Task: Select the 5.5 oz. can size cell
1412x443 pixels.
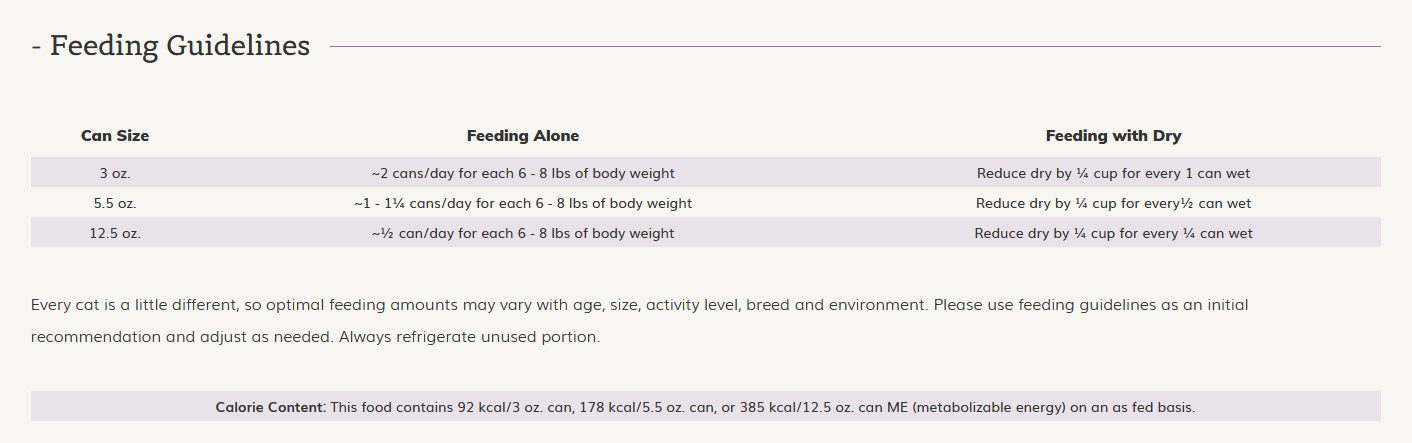Action: click(x=115, y=203)
